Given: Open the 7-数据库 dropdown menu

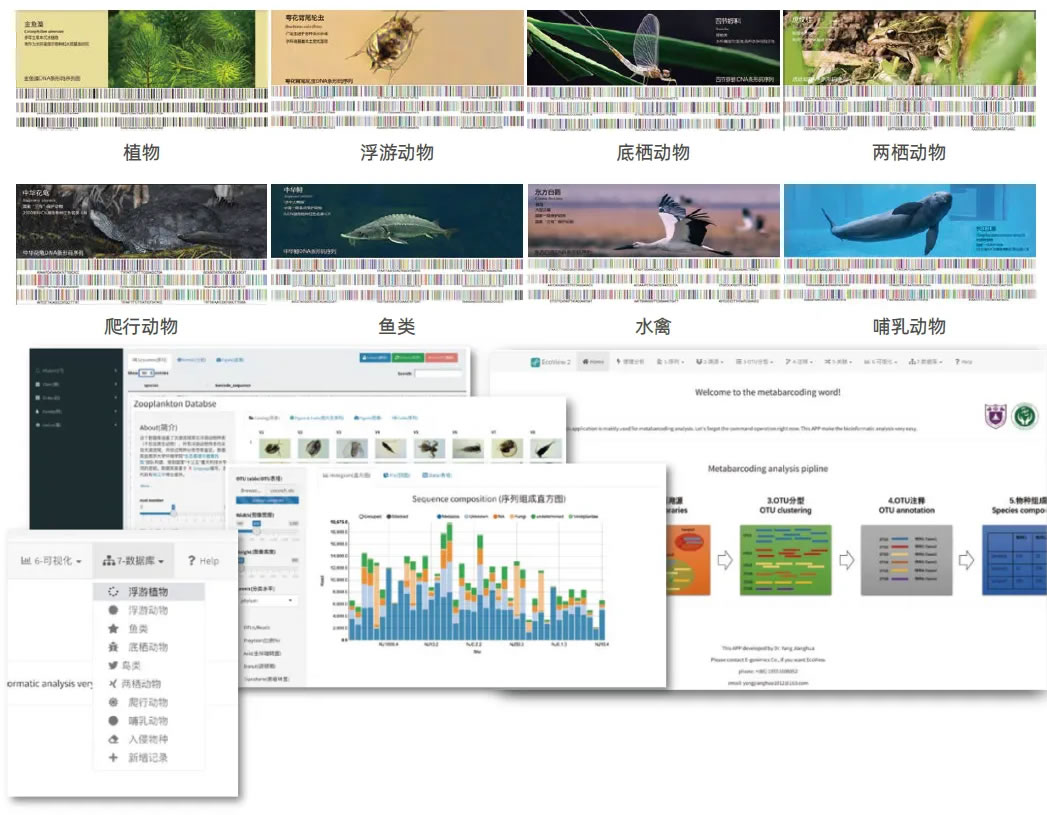Looking at the screenshot, I should click(133, 561).
